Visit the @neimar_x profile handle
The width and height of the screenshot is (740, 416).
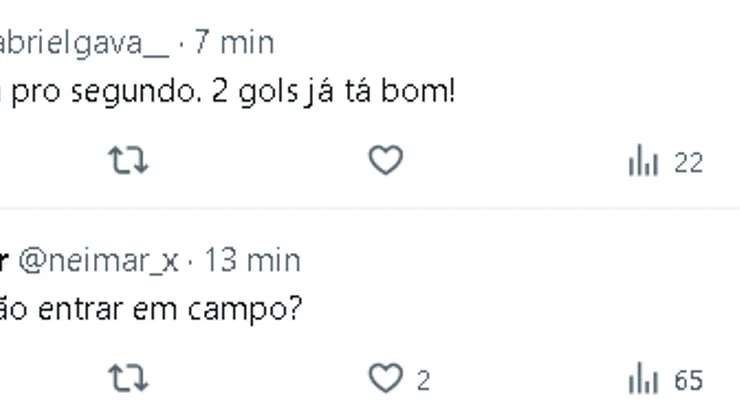coord(98,260)
